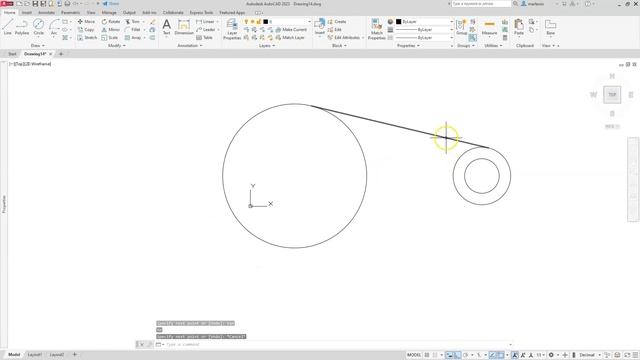Image resolution: width=640 pixels, height=360 pixels.
Task: Select the Arc tool
Action: [x=54, y=27]
